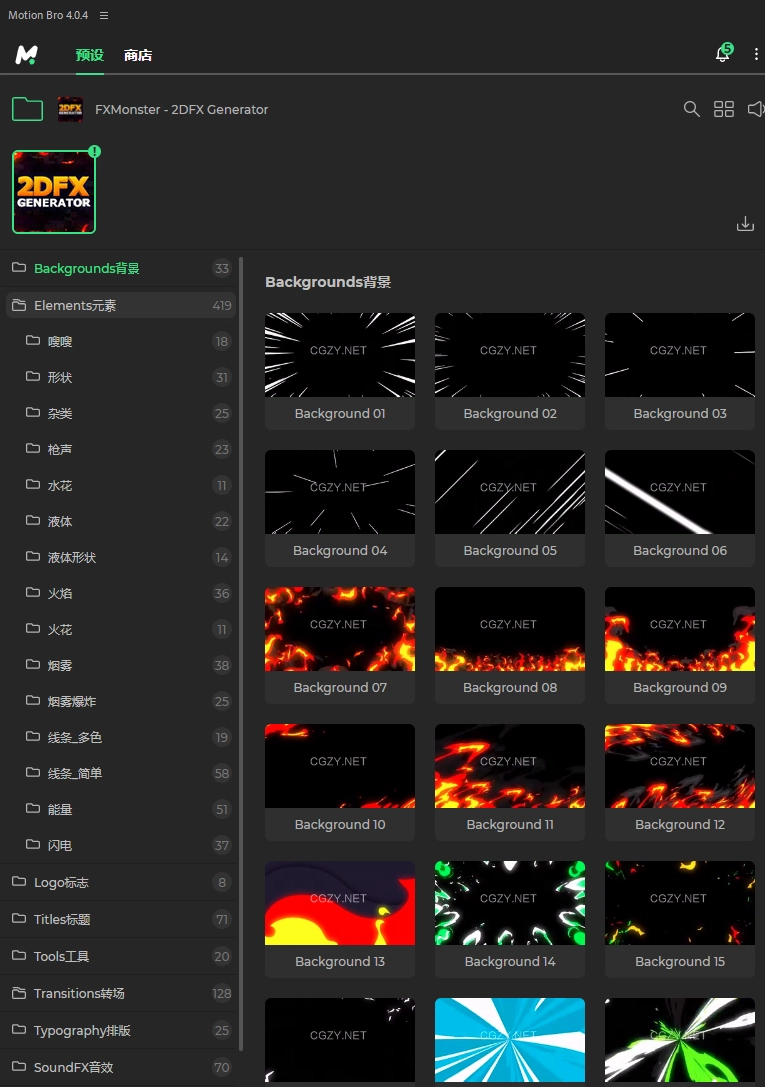
Task: Open the 液体 subfolder
Action: (x=121, y=521)
